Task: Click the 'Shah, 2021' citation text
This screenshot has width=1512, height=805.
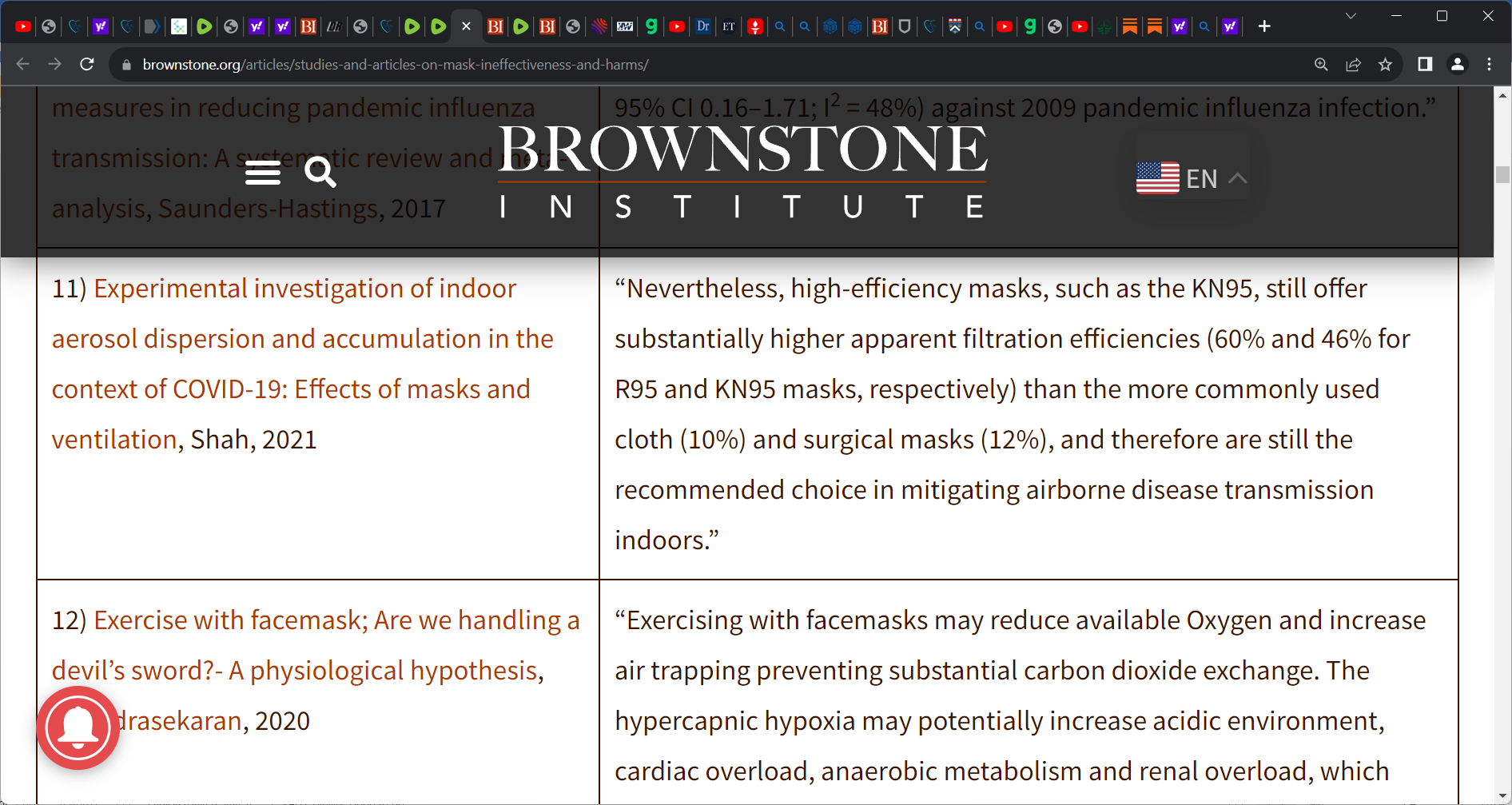Action: [253, 440]
